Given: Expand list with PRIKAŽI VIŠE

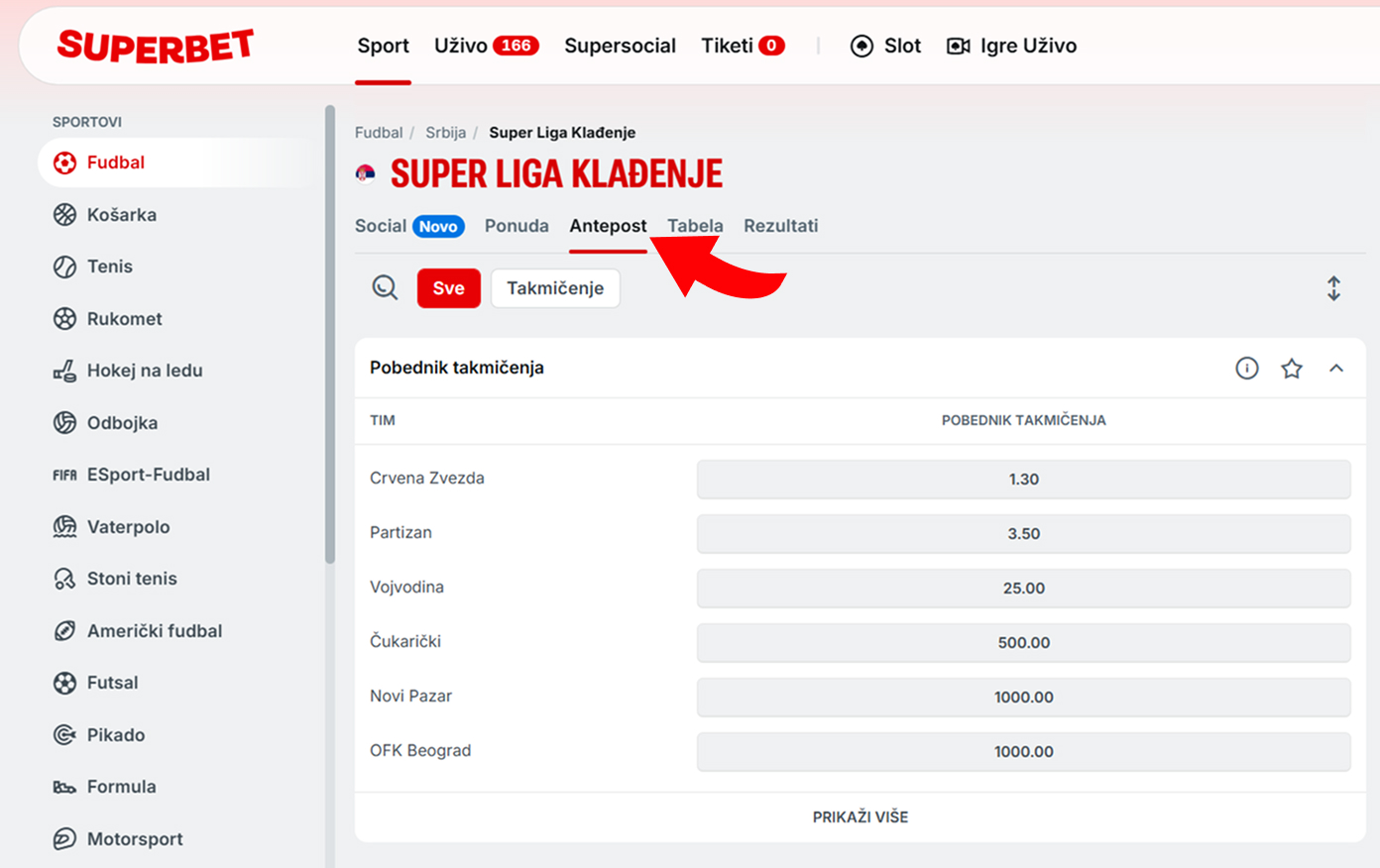Looking at the screenshot, I should coord(861,816).
